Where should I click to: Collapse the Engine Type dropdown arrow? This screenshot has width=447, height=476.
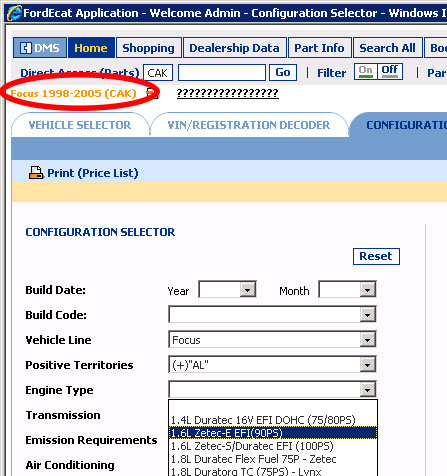pyautogui.click(x=367, y=389)
